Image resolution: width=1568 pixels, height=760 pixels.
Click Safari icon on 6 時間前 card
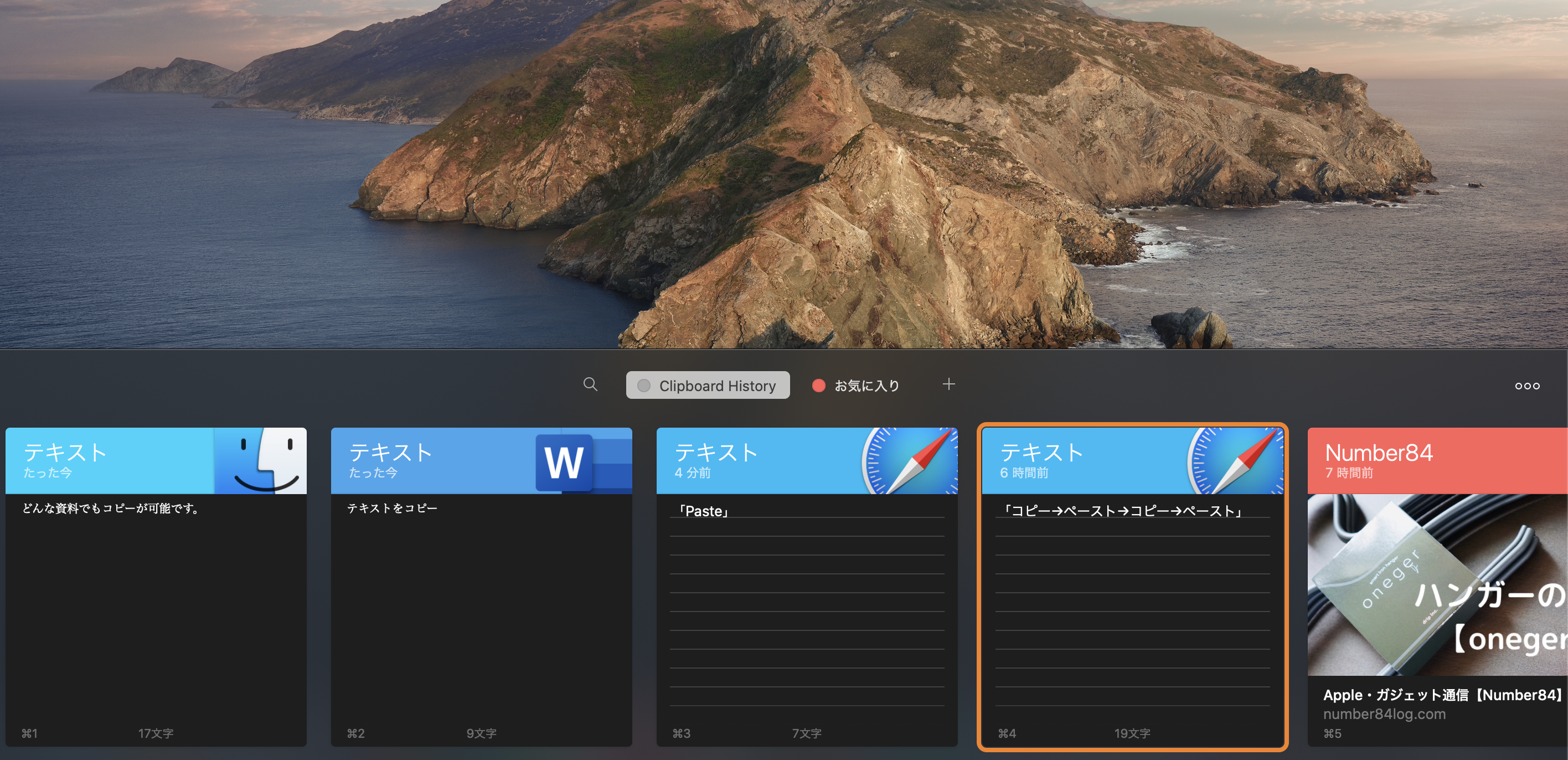point(1235,460)
